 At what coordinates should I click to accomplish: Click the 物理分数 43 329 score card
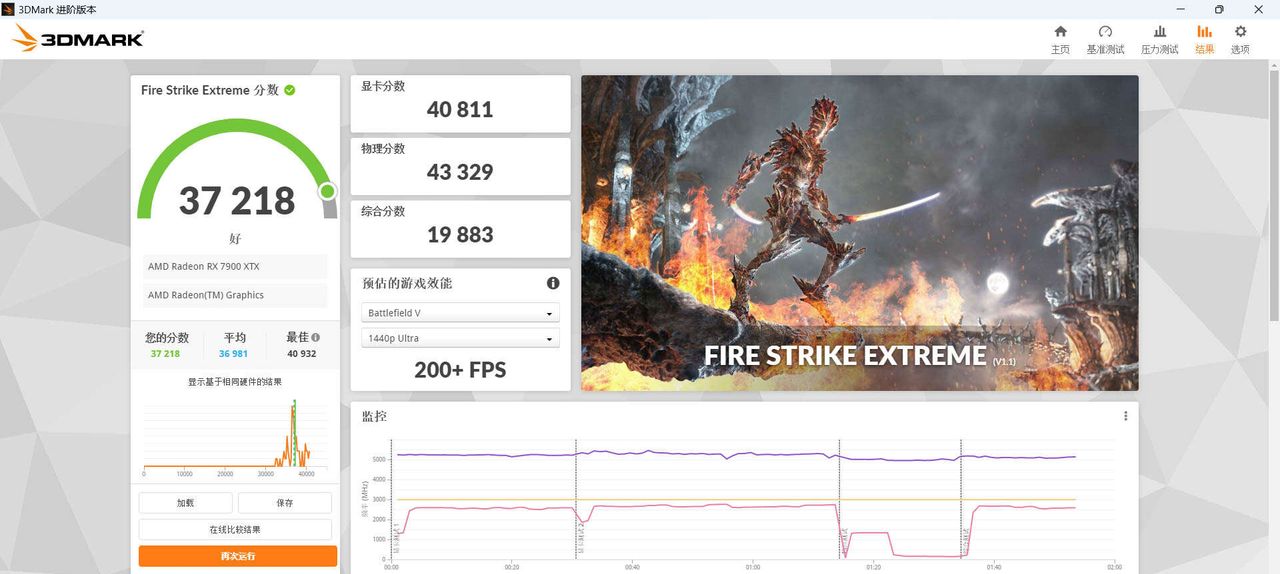click(x=460, y=166)
